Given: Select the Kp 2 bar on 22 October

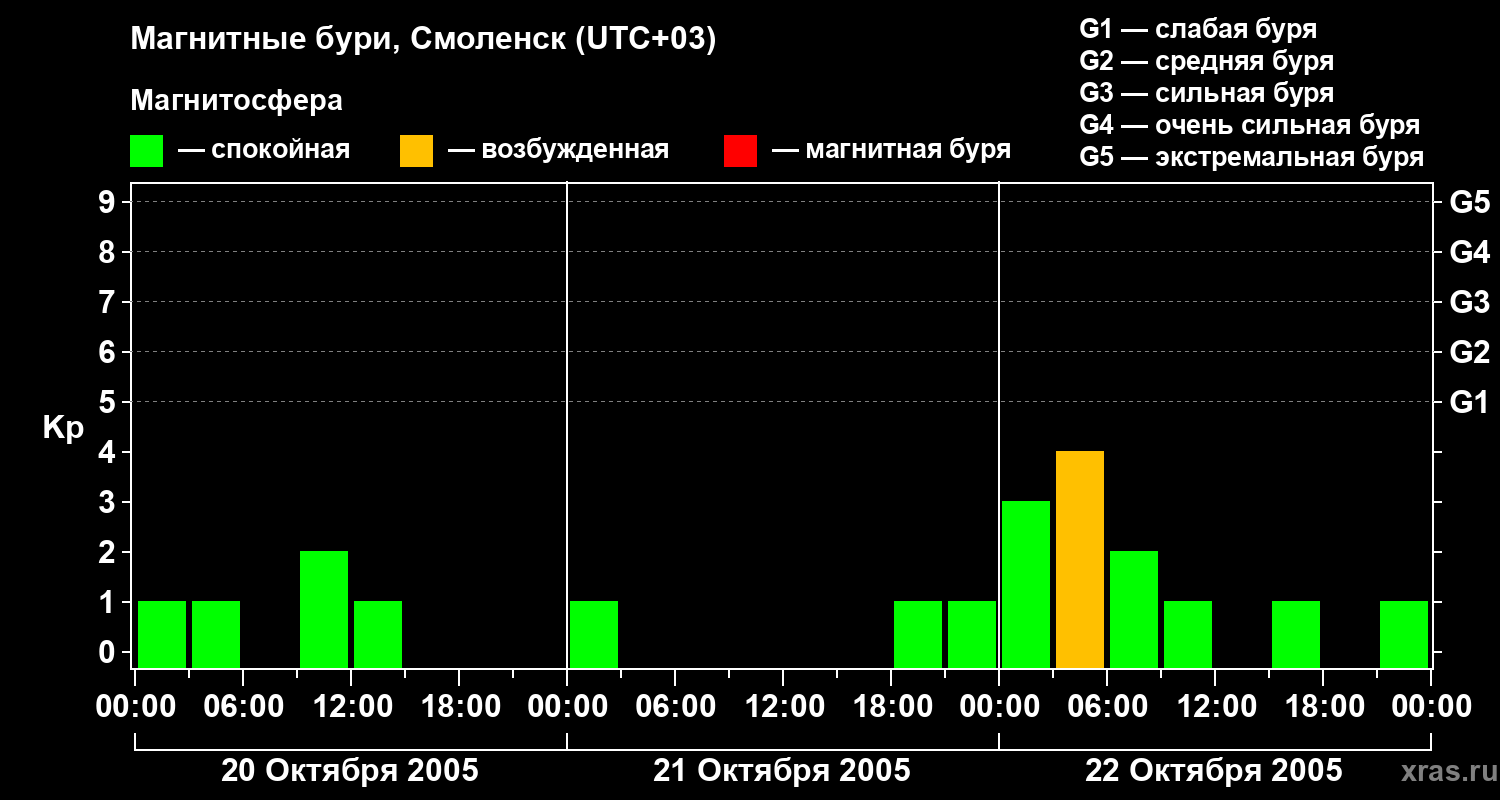Looking at the screenshot, I should (x=1134, y=609).
